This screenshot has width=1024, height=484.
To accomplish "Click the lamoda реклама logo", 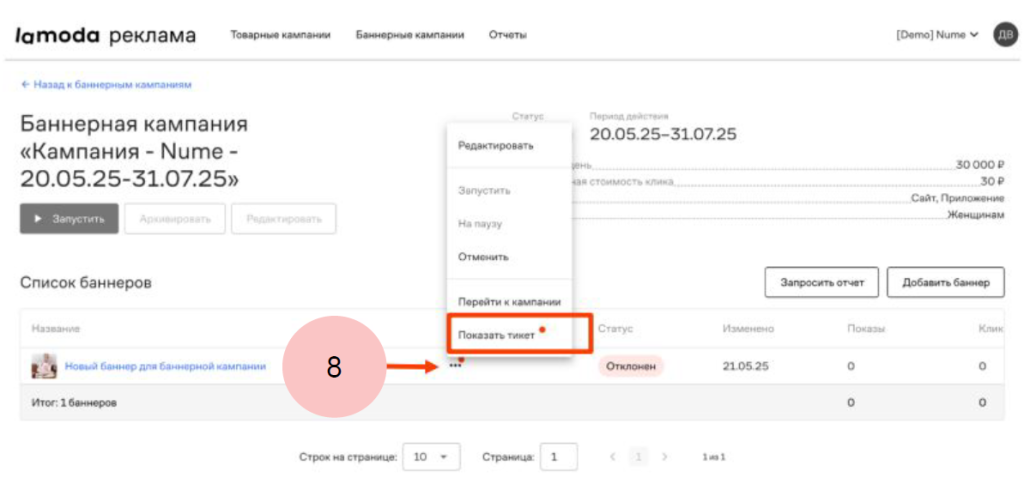I will coord(105,35).
